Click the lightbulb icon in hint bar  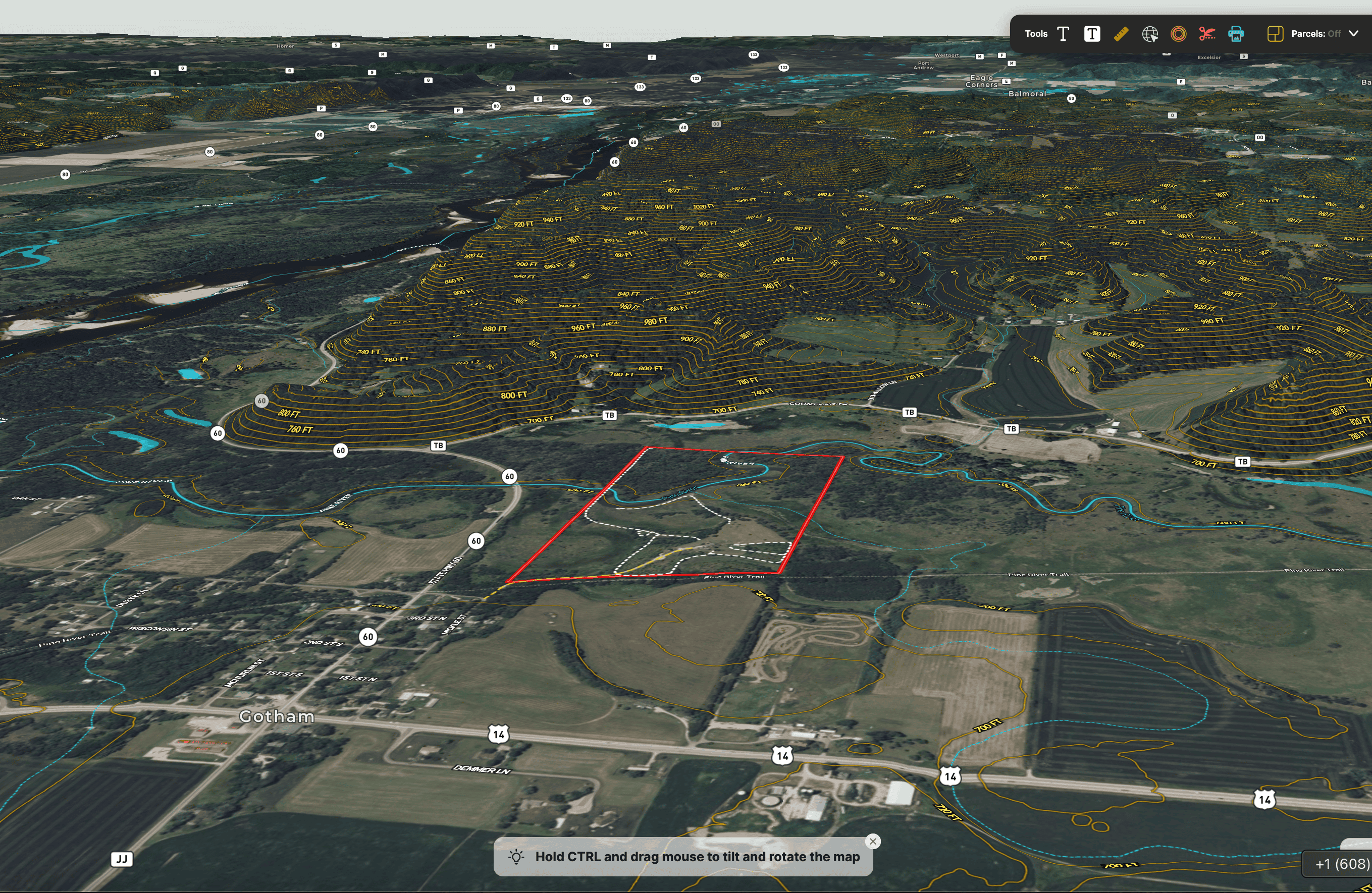[x=516, y=857]
